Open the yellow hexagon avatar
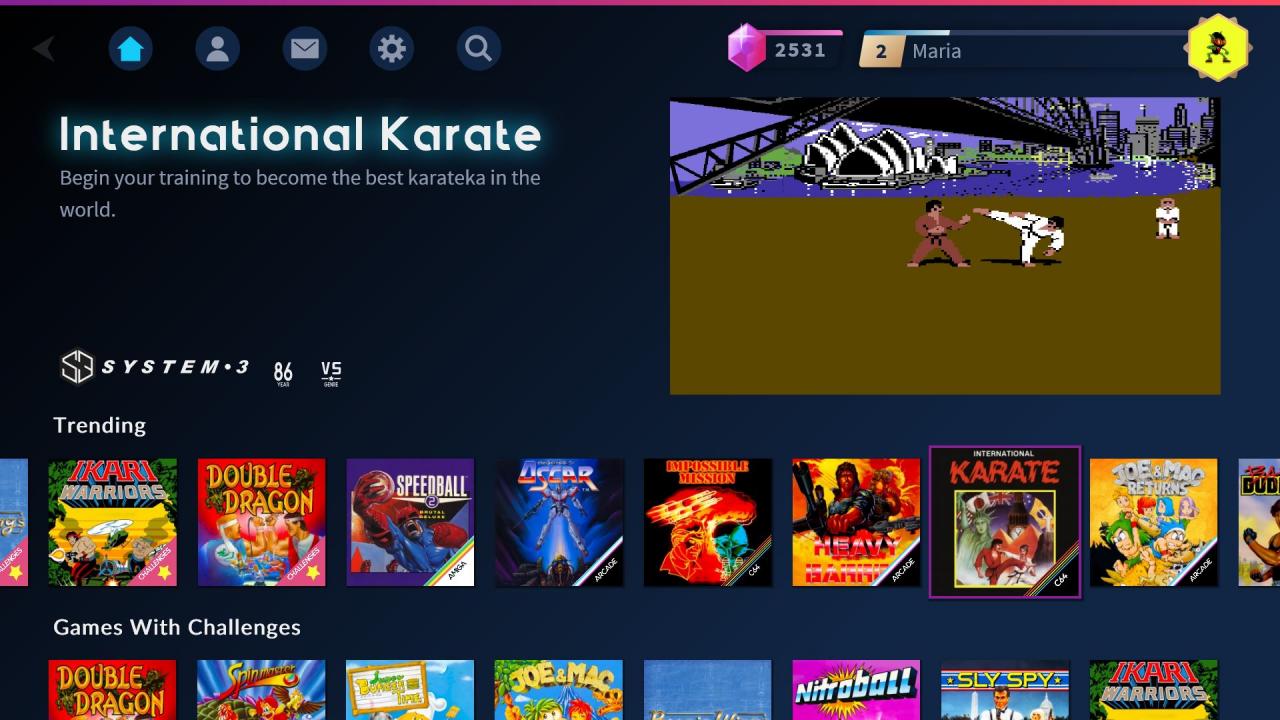The width and height of the screenshot is (1280, 720). 1218,47
